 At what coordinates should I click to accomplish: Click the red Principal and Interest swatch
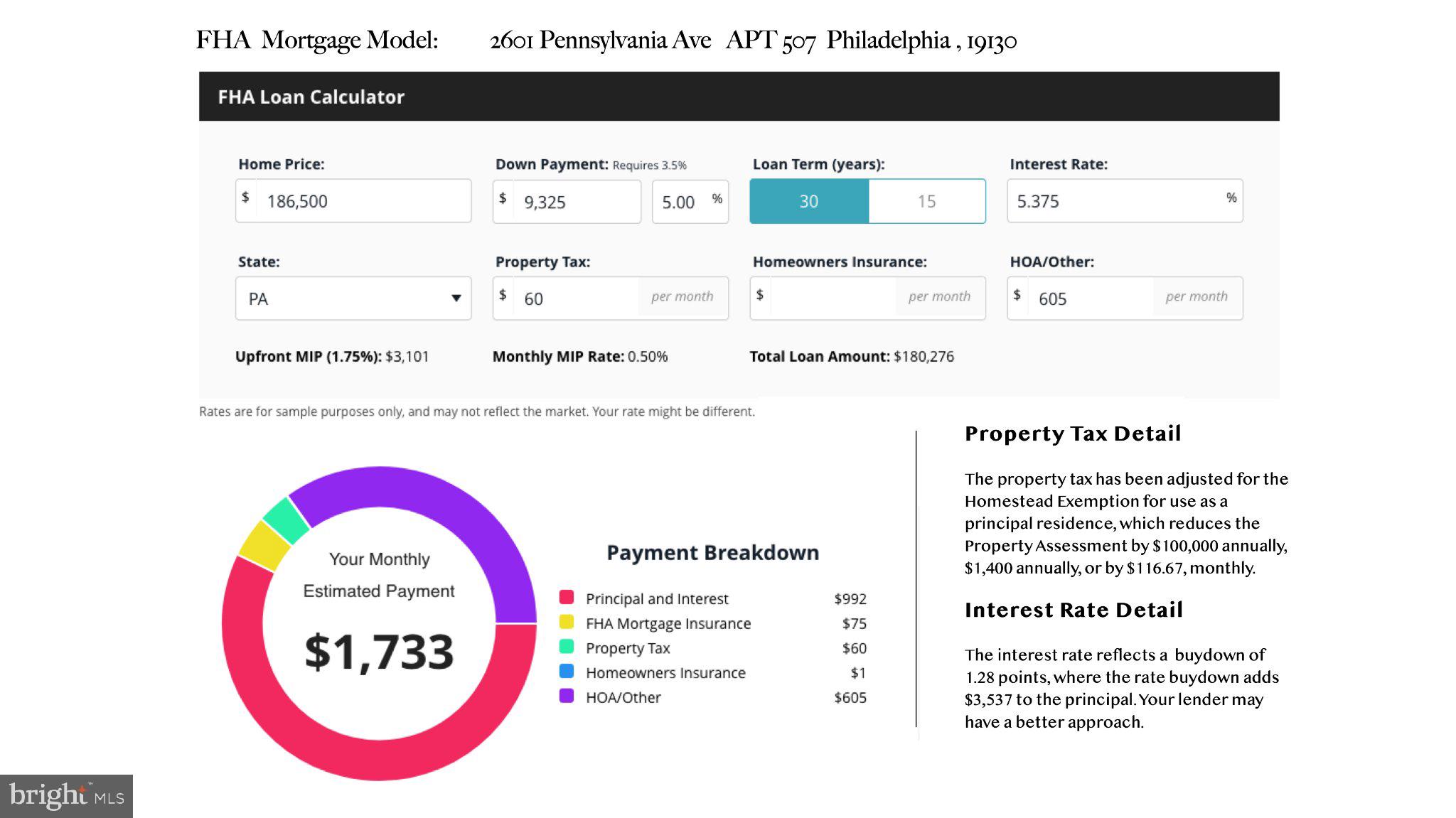point(567,597)
